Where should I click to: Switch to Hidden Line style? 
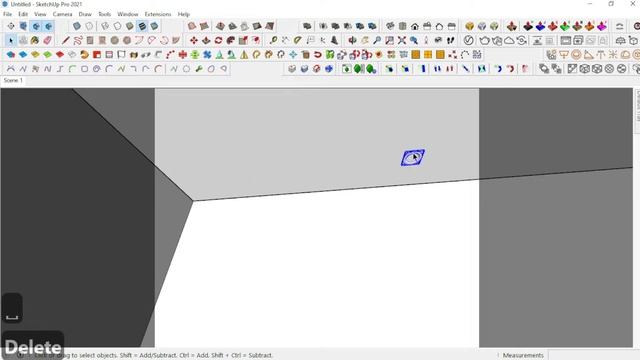118,27
